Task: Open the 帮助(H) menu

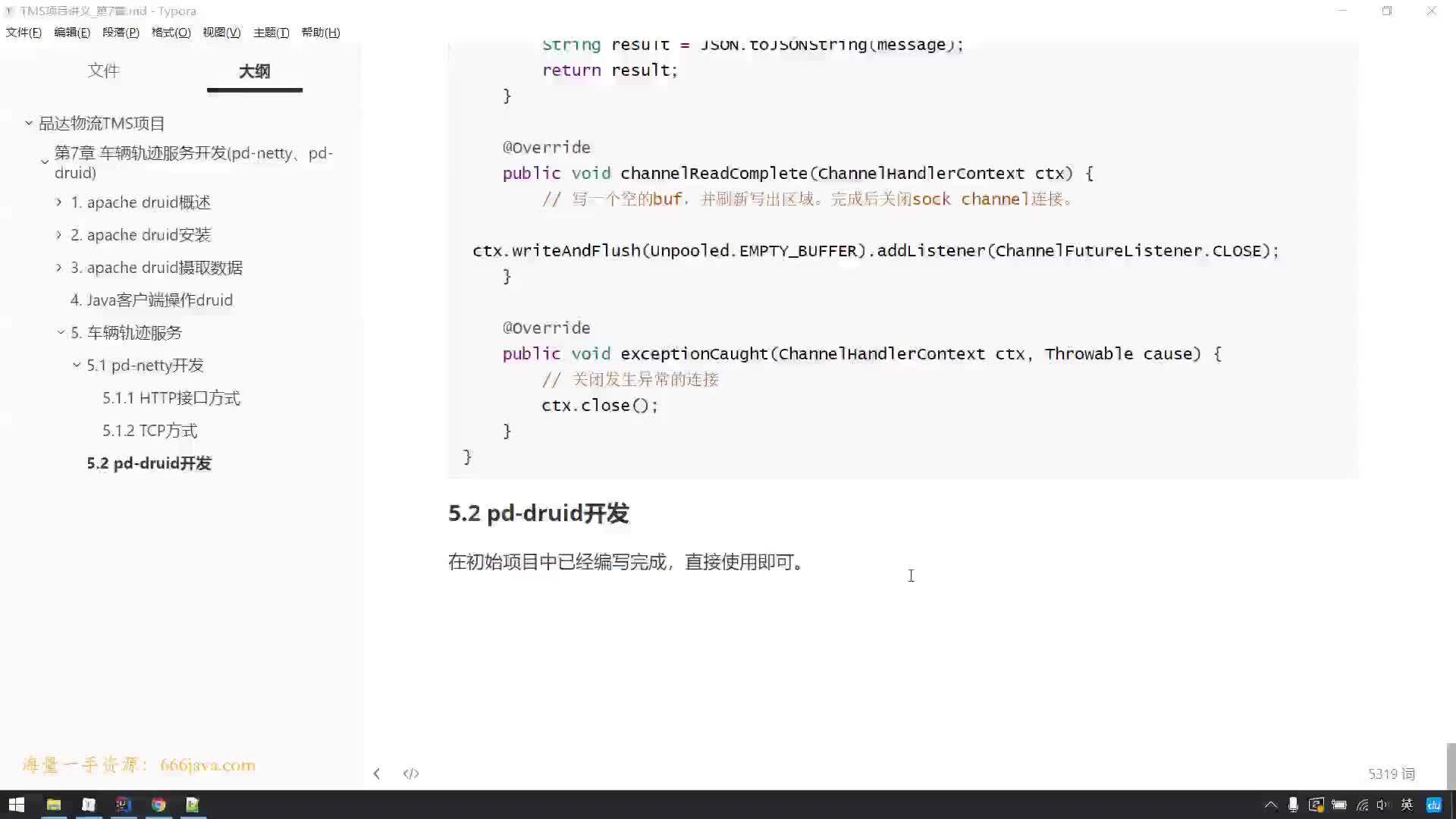Action: [x=321, y=33]
